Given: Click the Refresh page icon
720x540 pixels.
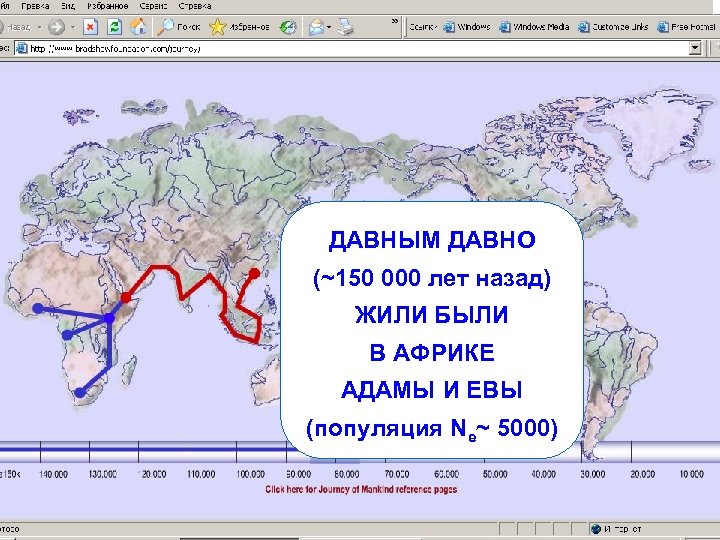Looking at the screenshot, I should pyautogui.click(x=114, y=27).
